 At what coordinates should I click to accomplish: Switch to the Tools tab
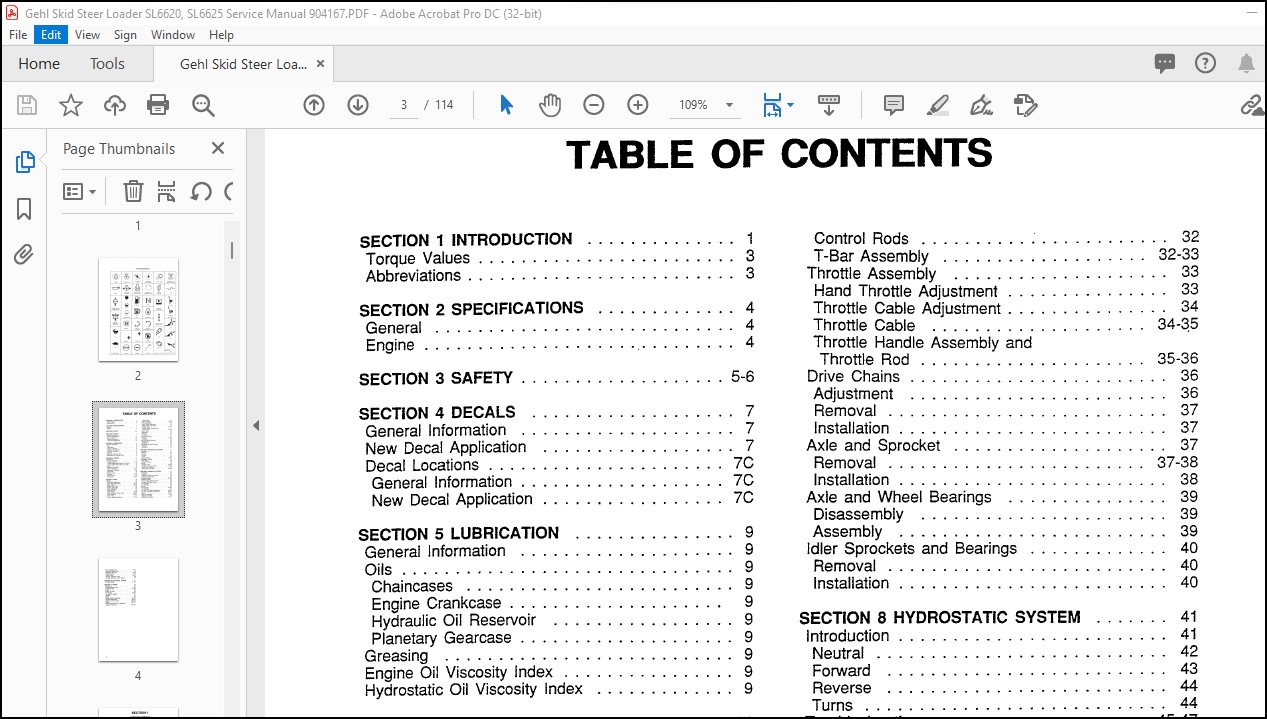tap(107, 63)
